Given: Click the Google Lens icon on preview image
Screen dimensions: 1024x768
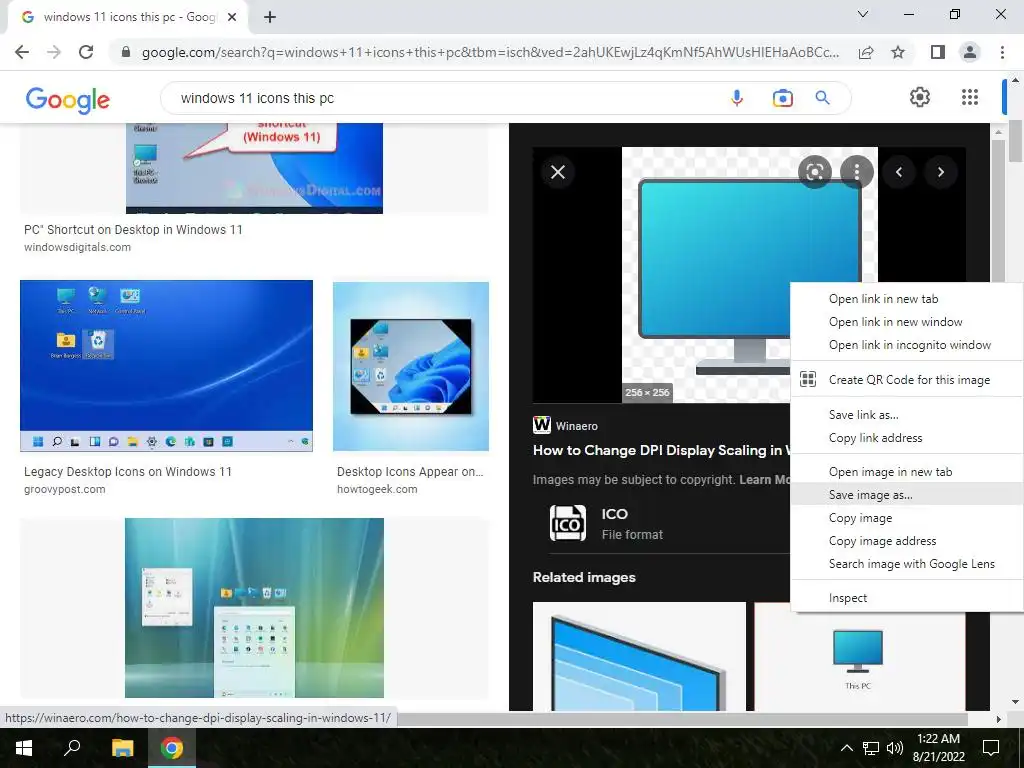Looking at the screenshot, I should (x=814, y=172).
